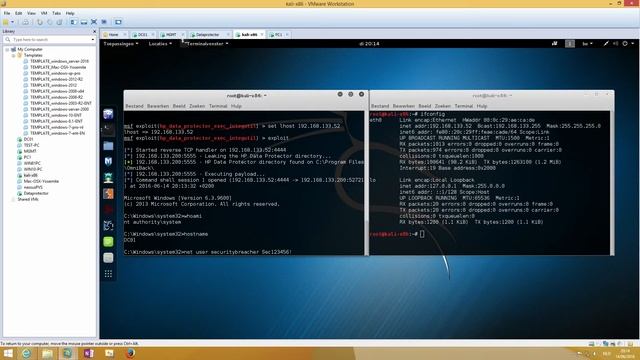The image size is (640, 360).
Task: Collapse the Templates folder node
Action: coord(13,56)
